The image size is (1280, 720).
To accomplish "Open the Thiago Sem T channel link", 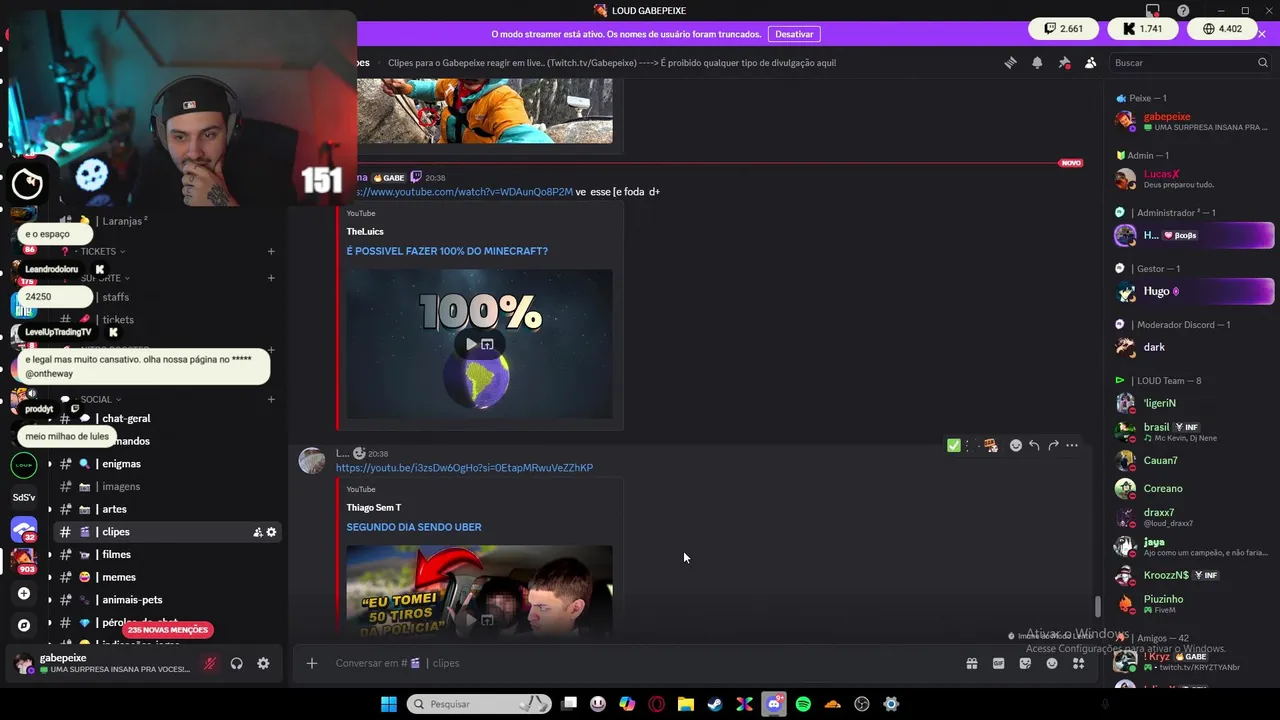I will point(374,508).
